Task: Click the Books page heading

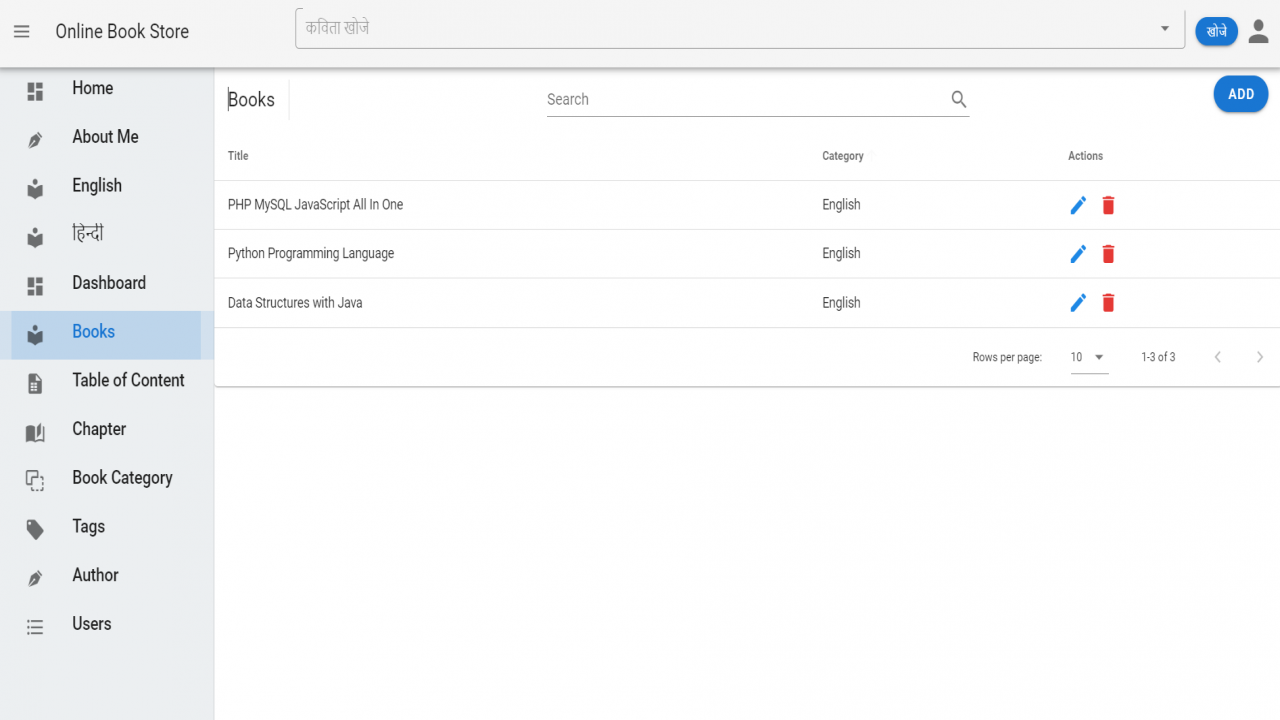Action: coord(251,100)
